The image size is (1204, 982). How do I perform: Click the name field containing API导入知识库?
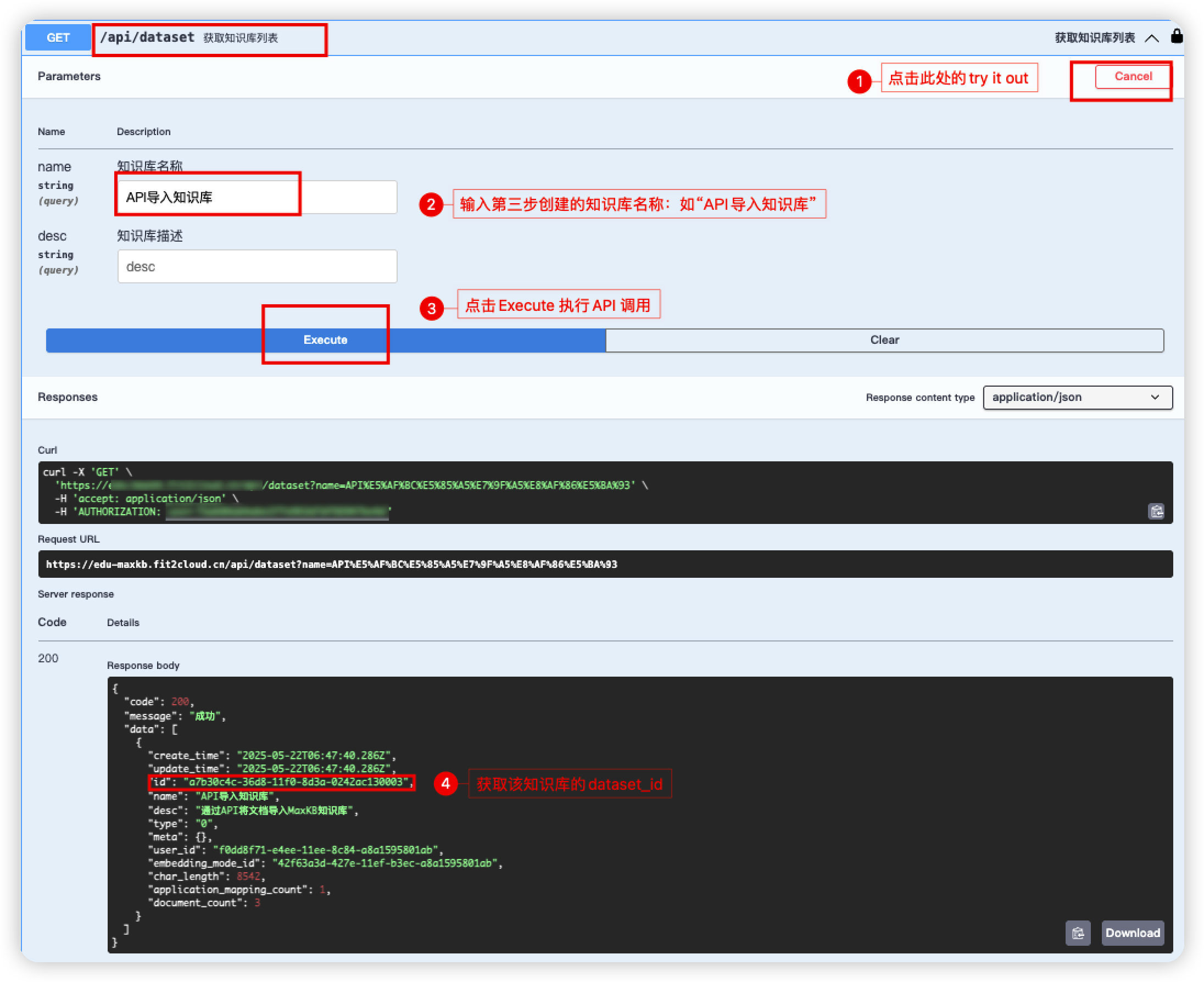click(258, 197)
